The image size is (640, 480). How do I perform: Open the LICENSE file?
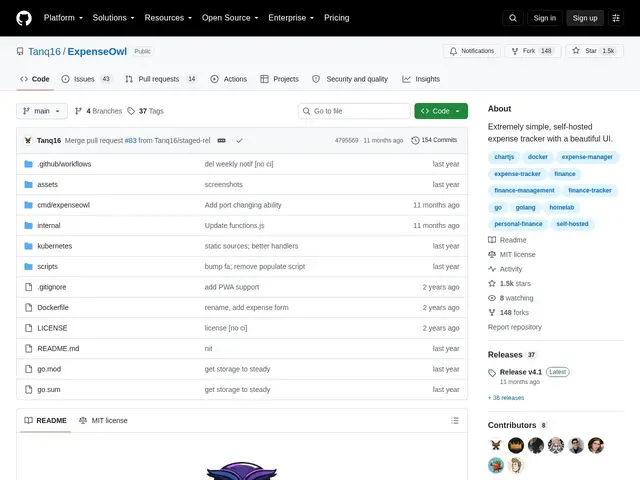[x=52, y=328]
